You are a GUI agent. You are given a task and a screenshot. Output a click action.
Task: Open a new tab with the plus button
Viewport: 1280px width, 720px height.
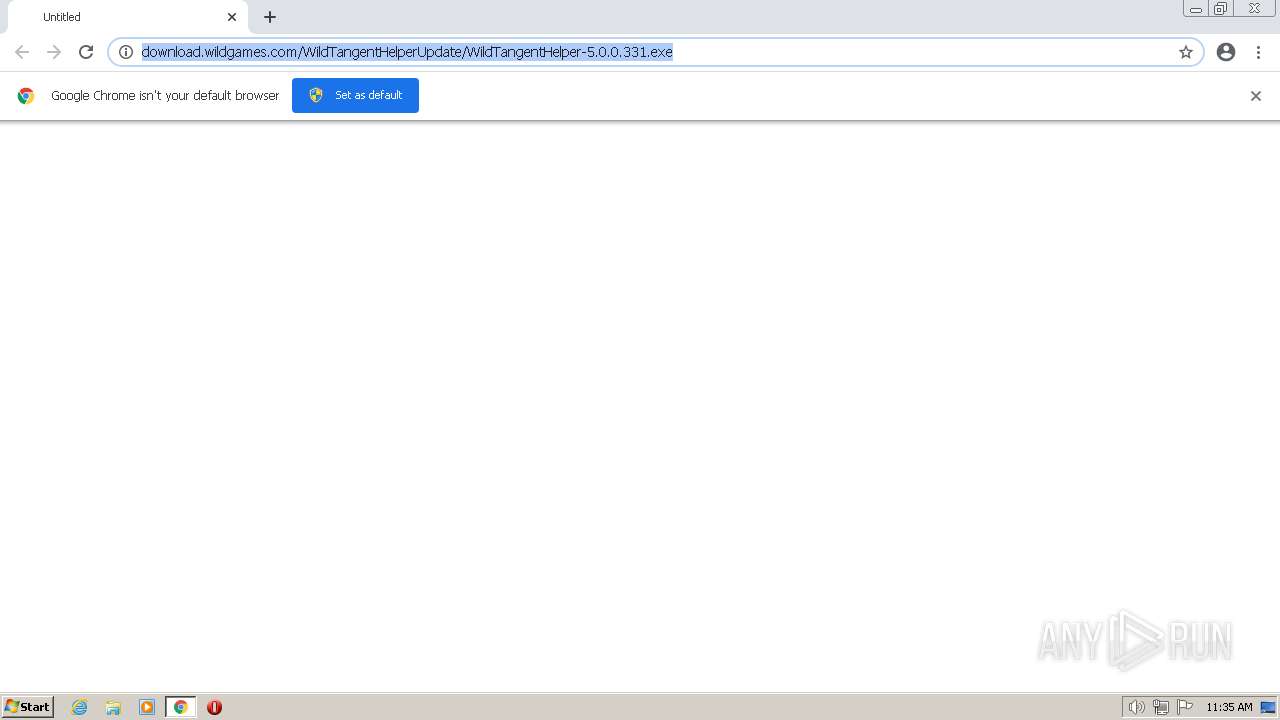click(x=270, y=17)
